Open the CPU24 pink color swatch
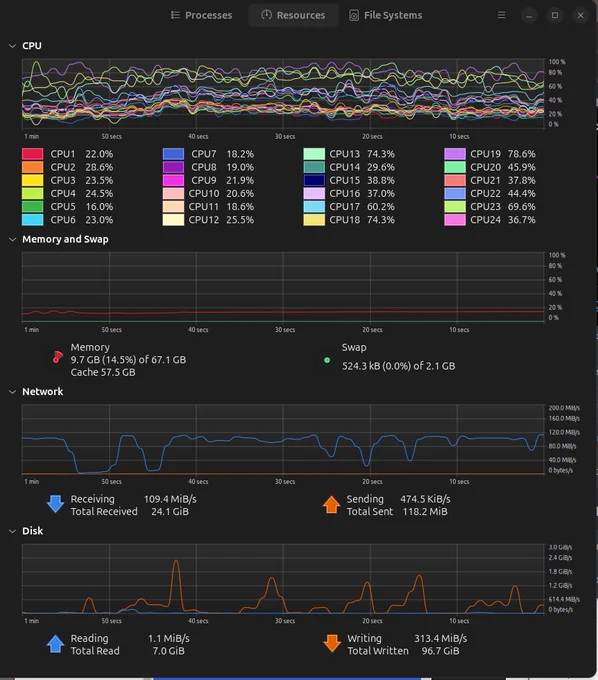 pyautogui.click(x=455, y=220)
